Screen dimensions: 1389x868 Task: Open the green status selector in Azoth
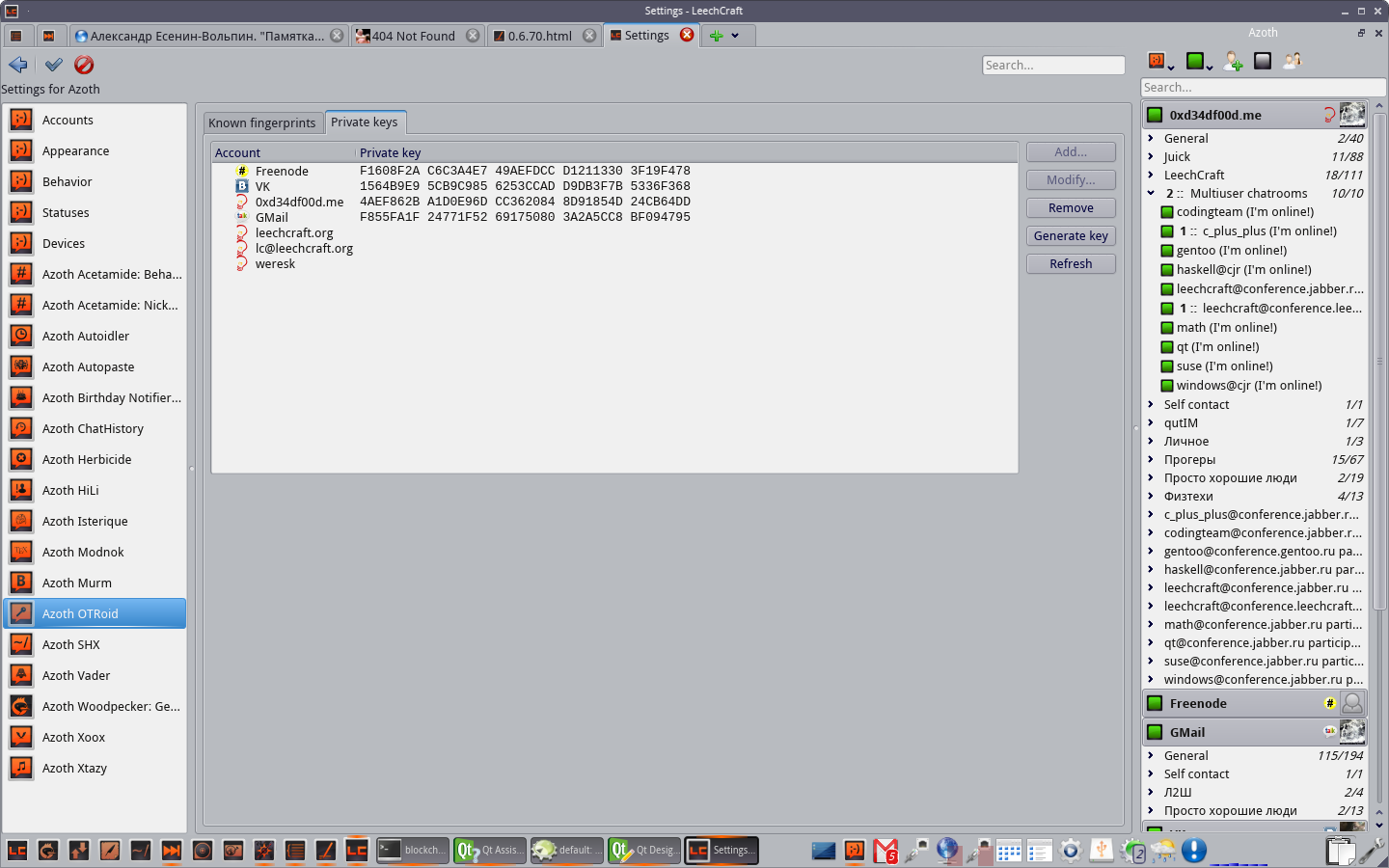(1198, 62)
